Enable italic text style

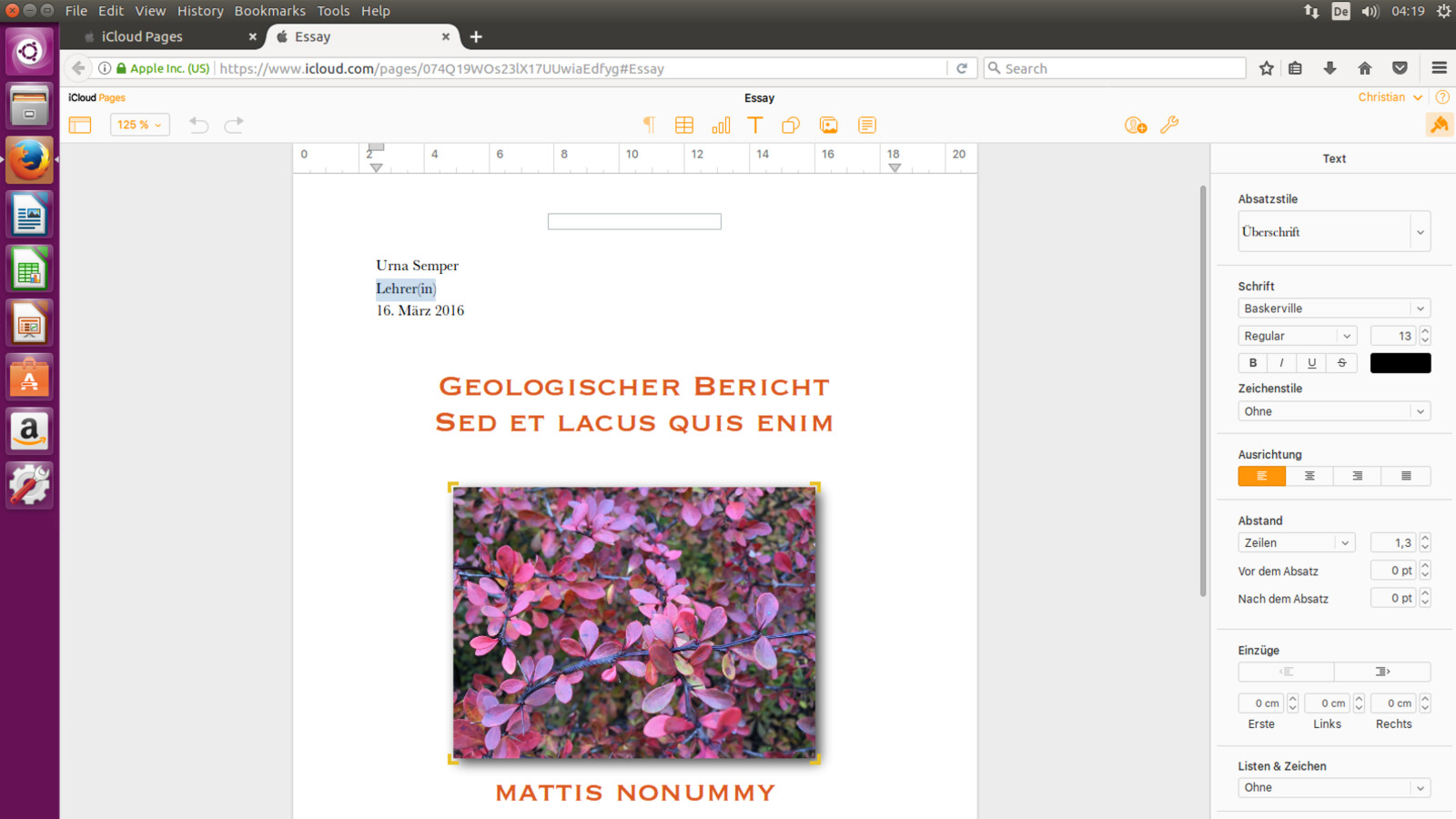click(1281, 362)
